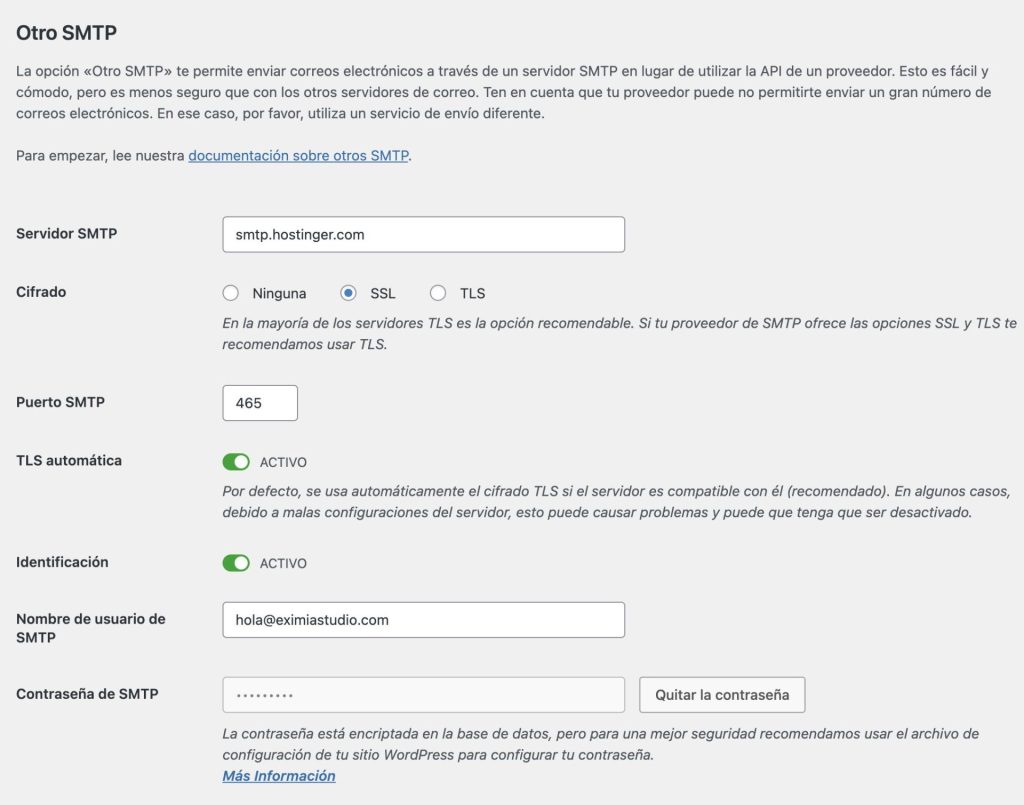Select the TLS encryption radio button
Screen dimensions: 1024x805
pos(438,293)
